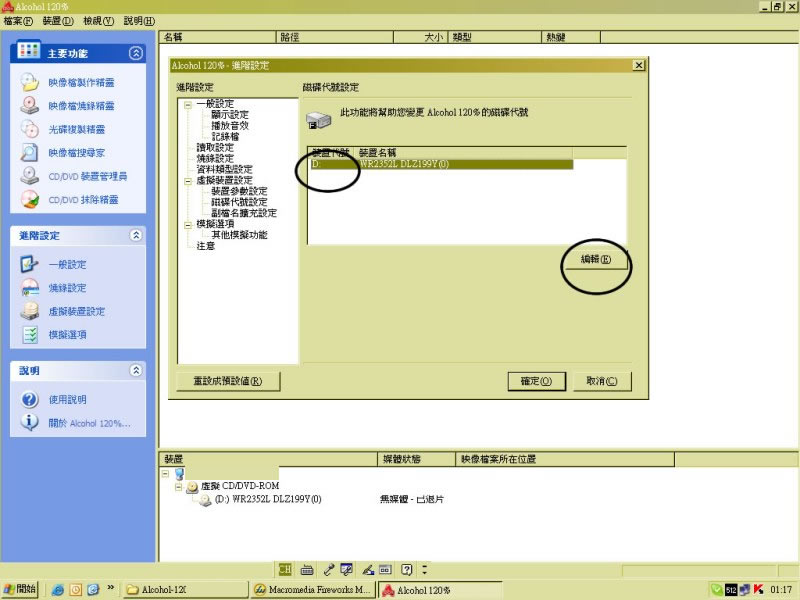
Task: Collapse the 進階設定 sidebar panel
Action: click(x=136, y=235)
